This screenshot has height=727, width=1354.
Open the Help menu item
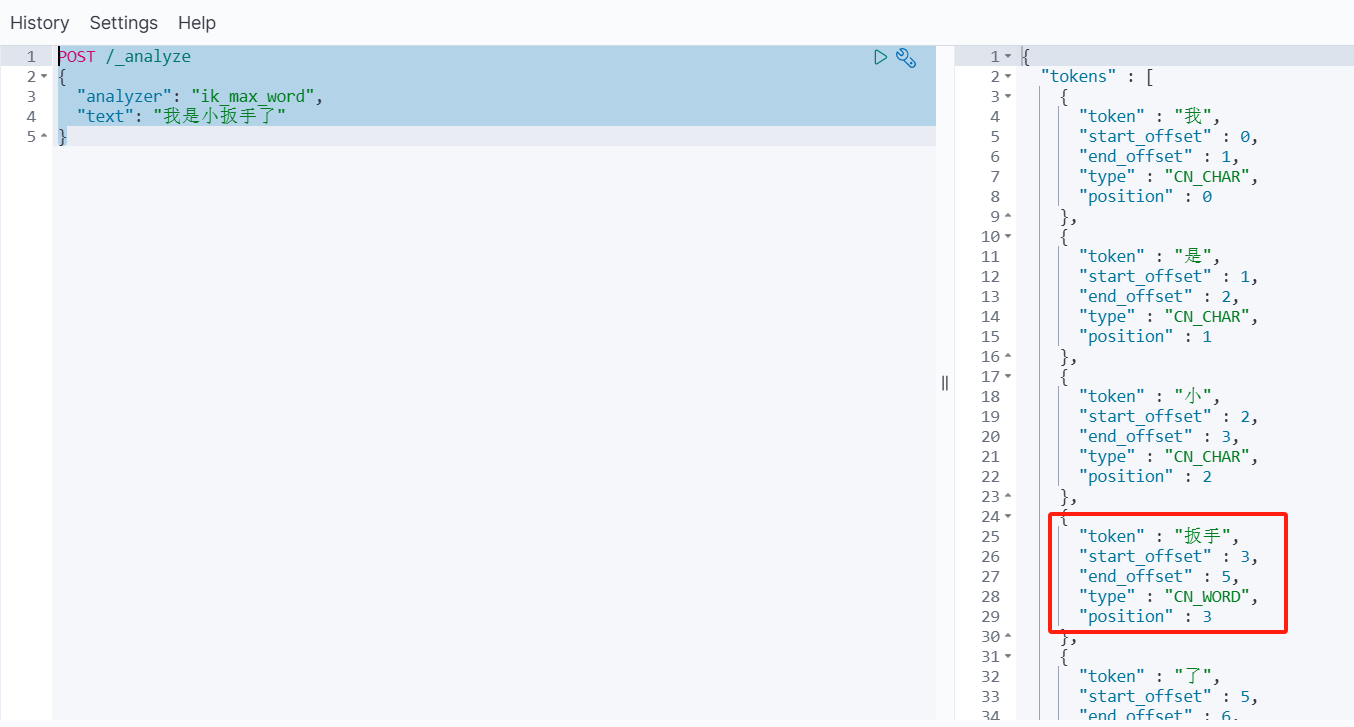point(197,22)
